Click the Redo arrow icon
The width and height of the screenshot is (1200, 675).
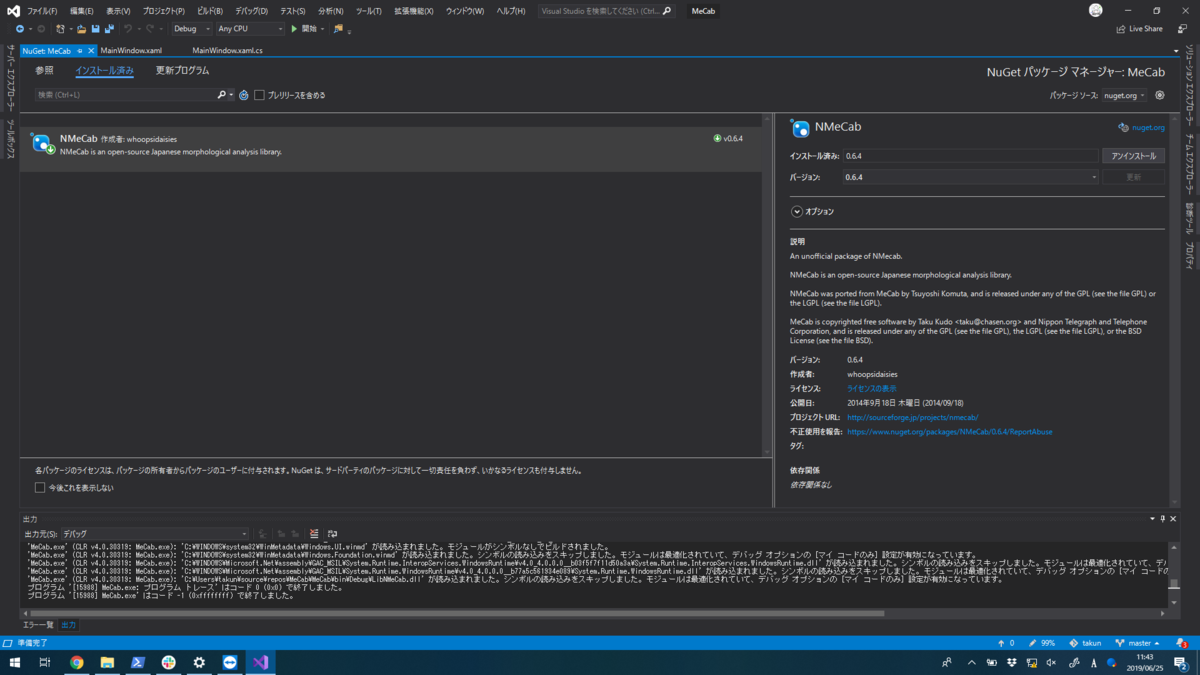click(149, 29)
